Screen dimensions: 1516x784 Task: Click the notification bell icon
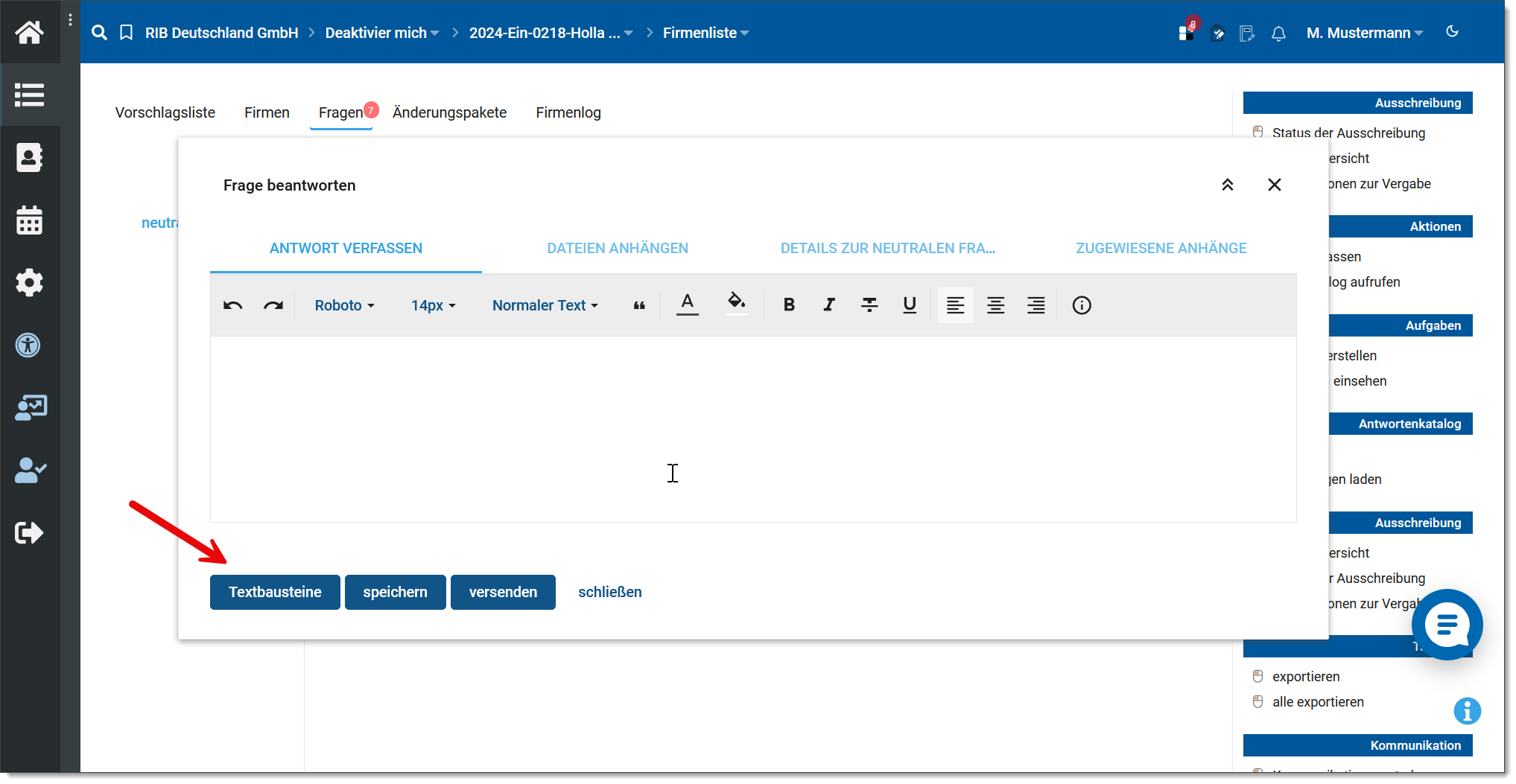[x=1278, y=34]
